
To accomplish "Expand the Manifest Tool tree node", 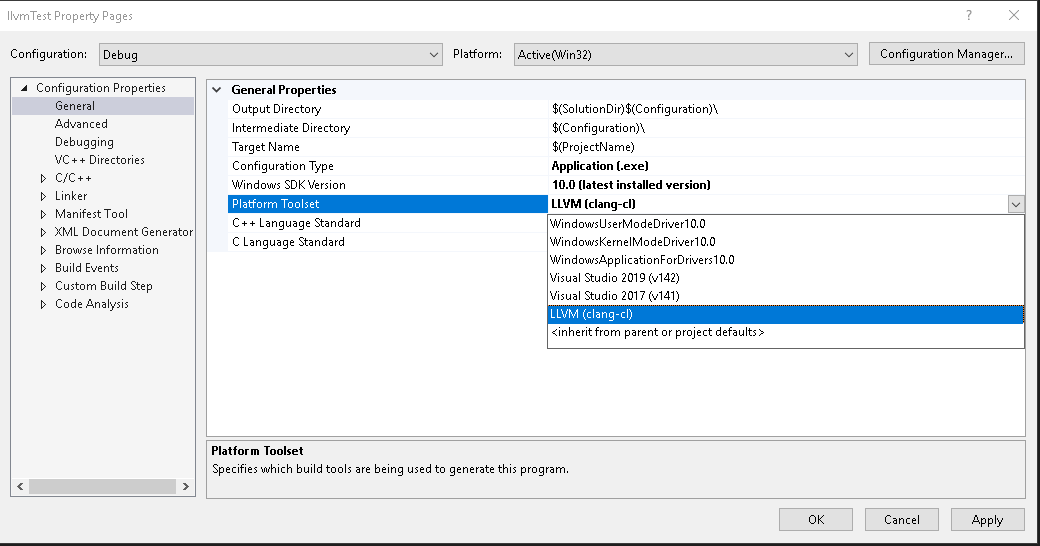I will [43, 214].
